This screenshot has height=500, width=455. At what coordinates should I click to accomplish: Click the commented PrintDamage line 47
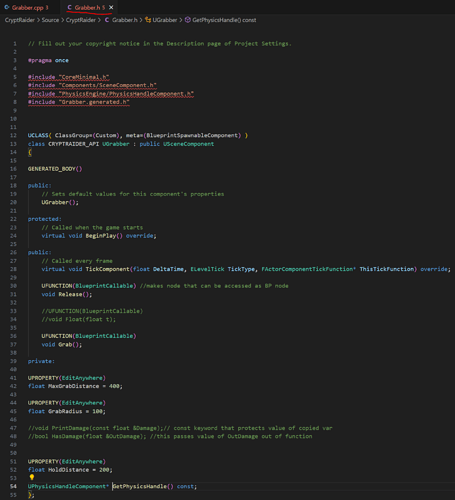click(180, 428)
